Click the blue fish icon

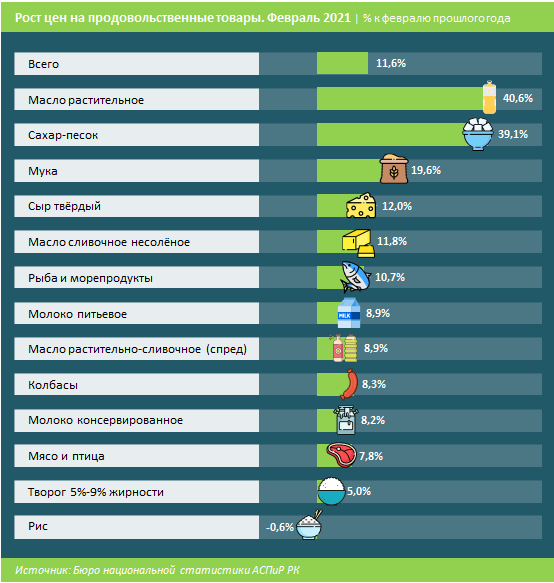(x=356, y=277)
